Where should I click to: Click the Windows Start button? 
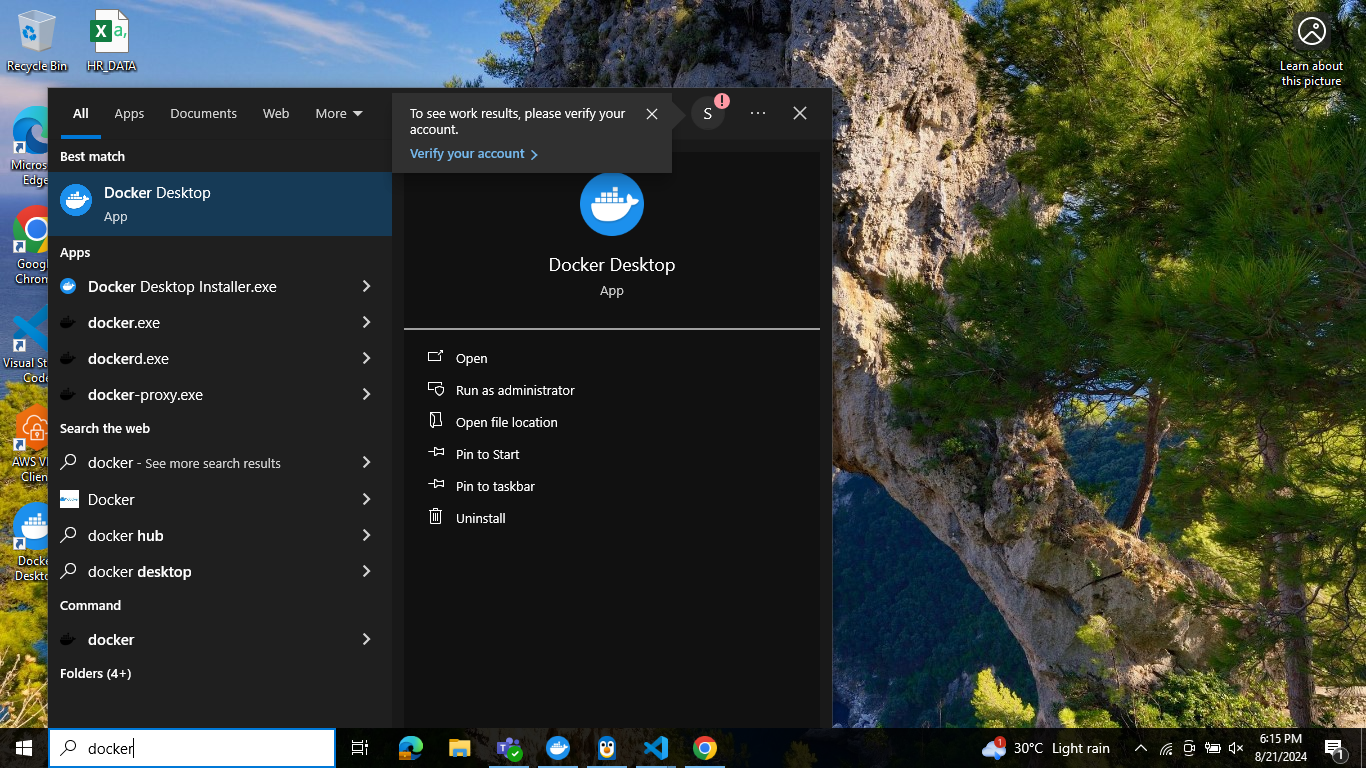(x=24, y=748)
